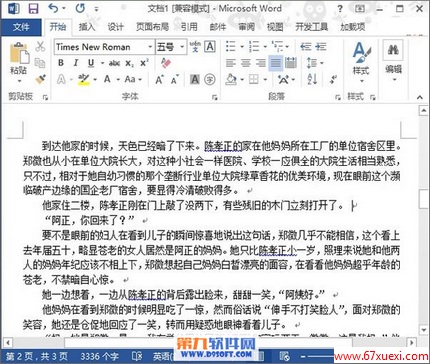Open paragraph shading paint bucket
This screenshot has width=430, height=364.
click(231, 79)
